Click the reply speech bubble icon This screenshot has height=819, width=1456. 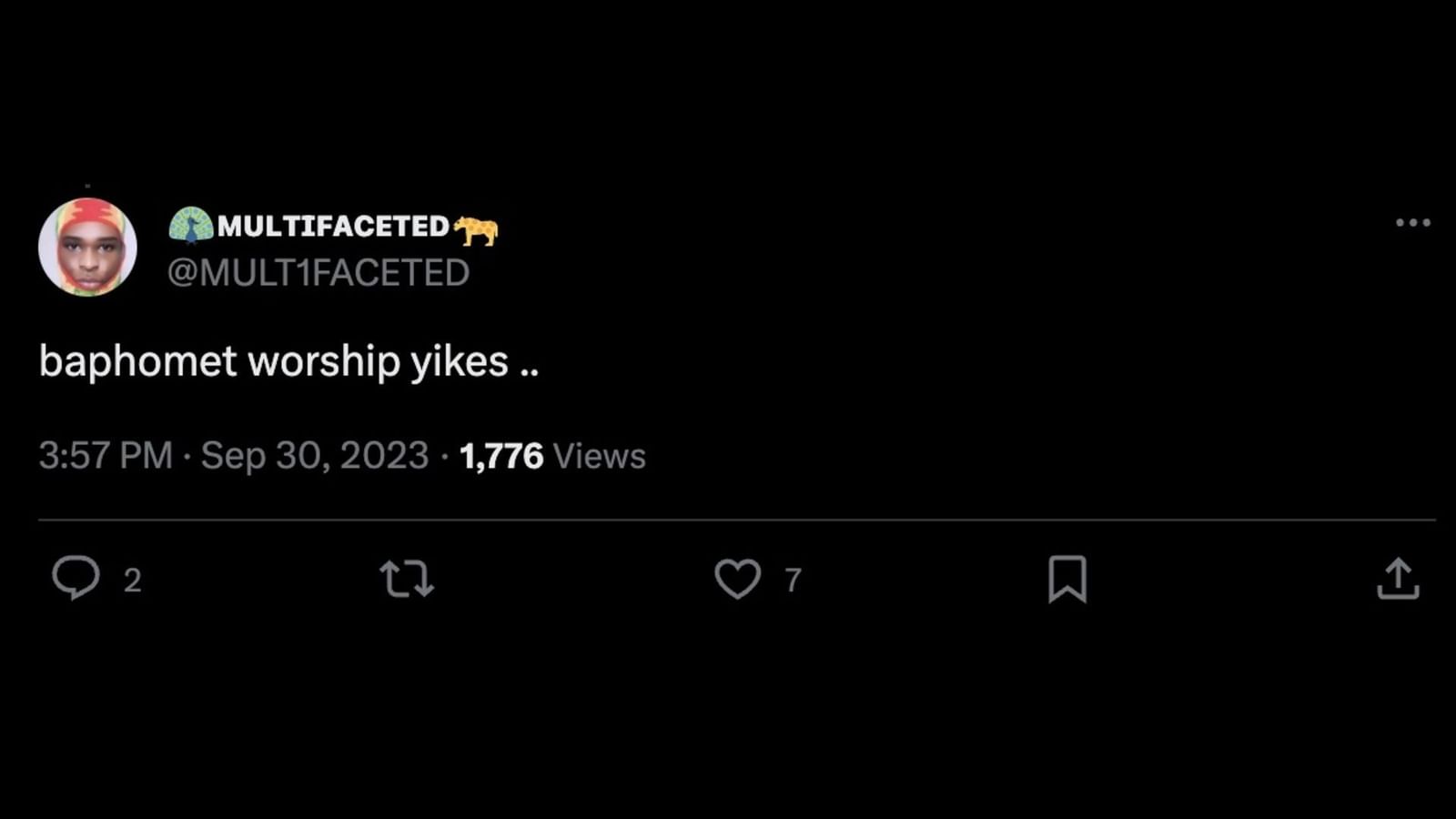point(76,578)
